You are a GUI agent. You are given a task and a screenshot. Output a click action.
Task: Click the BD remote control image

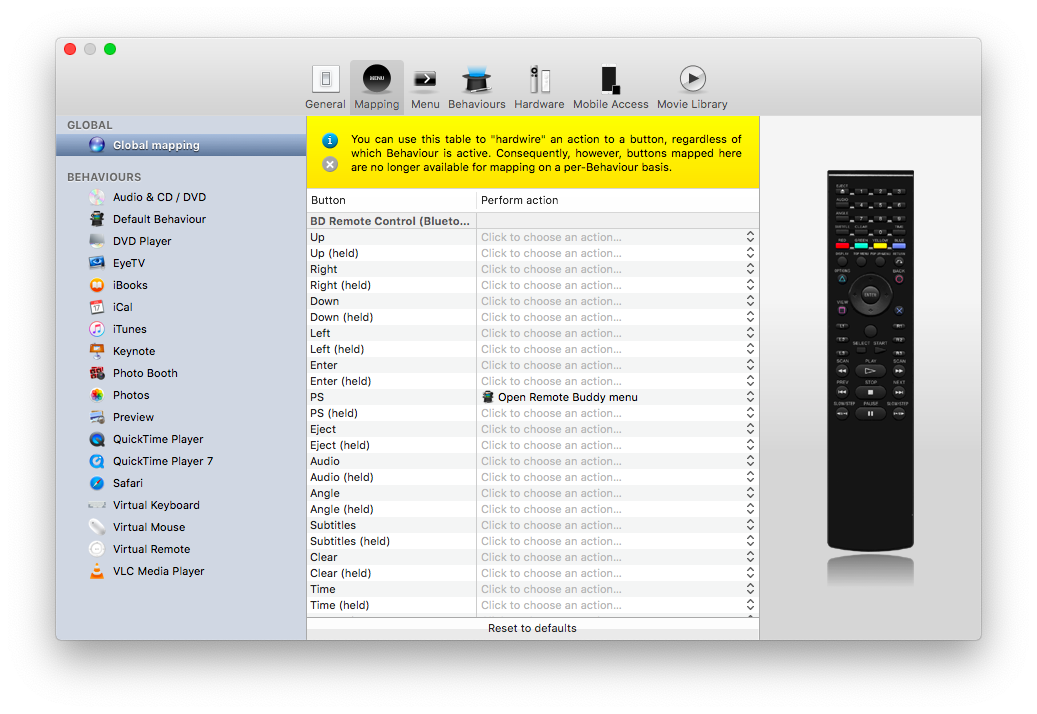click(x=870, y=360)
